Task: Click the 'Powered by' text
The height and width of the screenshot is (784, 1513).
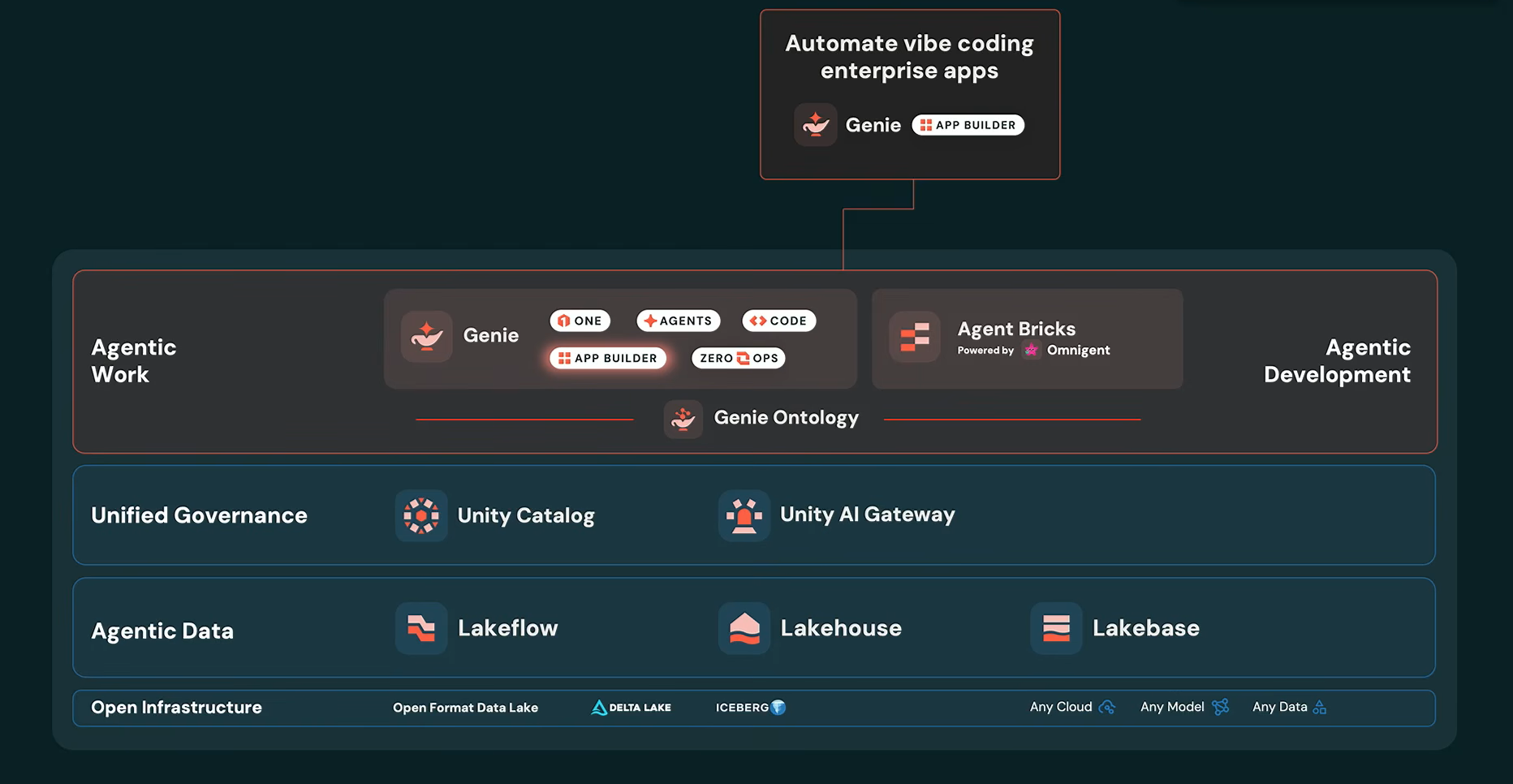Action: tap(985, 351)
